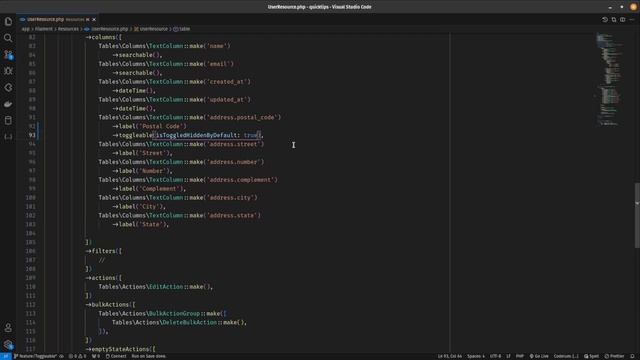
Task: Open the Docker view in the activity bar
Action: click(8, 104)
